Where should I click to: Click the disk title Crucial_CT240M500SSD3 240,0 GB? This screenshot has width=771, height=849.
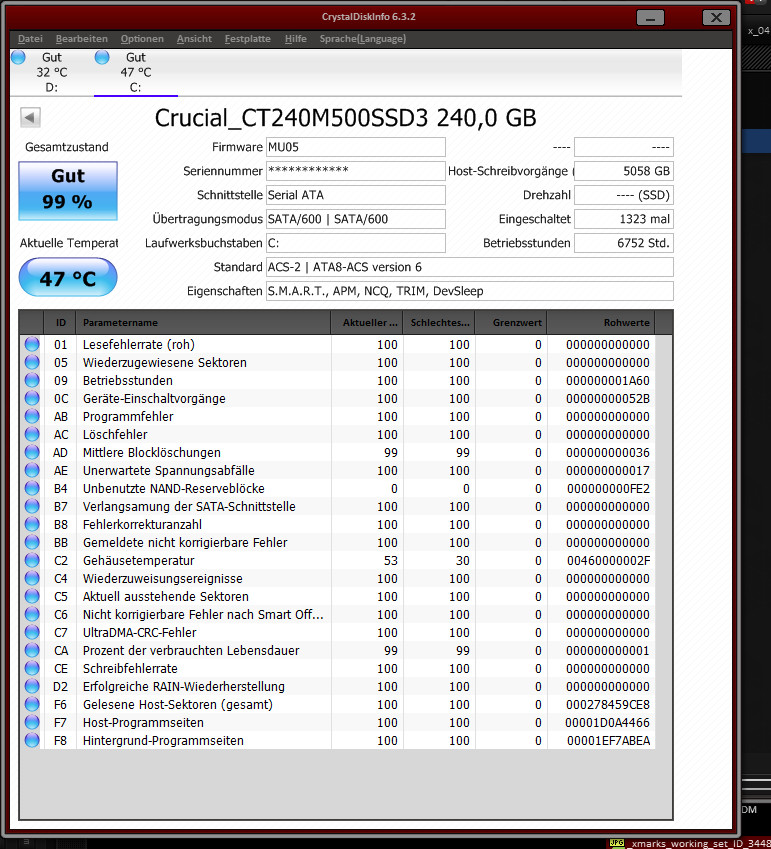pyautogui.click(x=345, y=117)
